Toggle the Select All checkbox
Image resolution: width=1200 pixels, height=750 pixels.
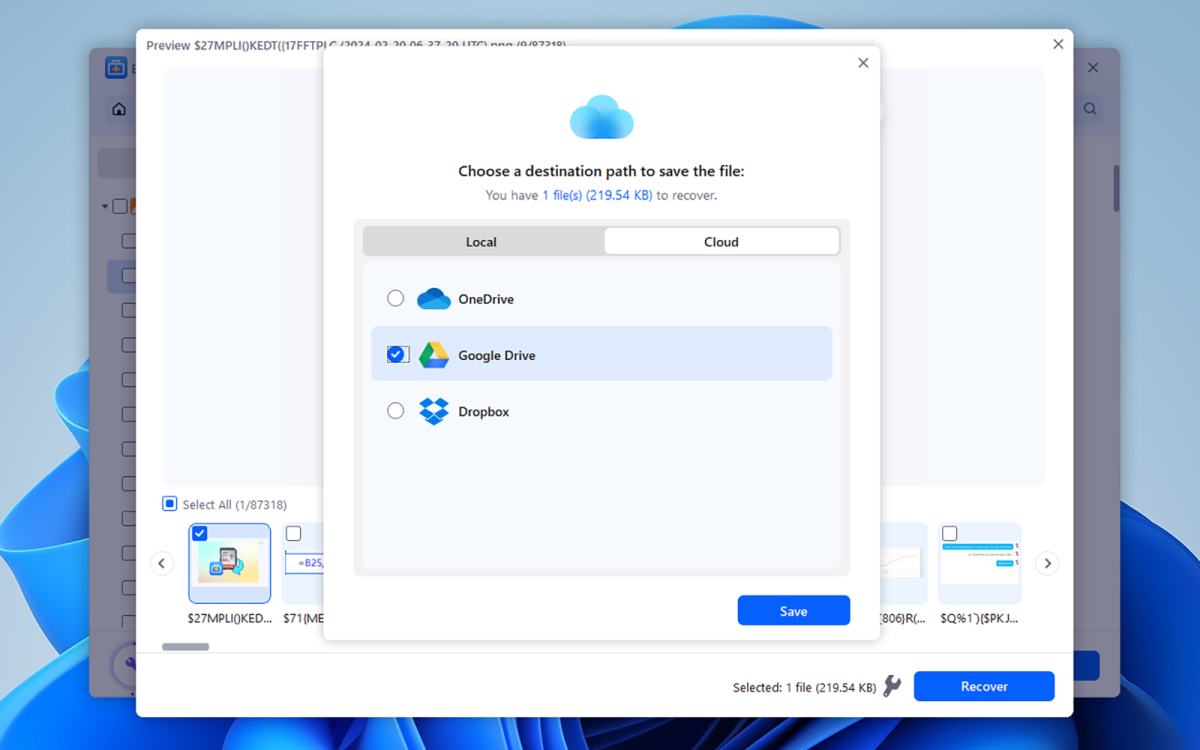pyautogui.click(x=170, y=504)
